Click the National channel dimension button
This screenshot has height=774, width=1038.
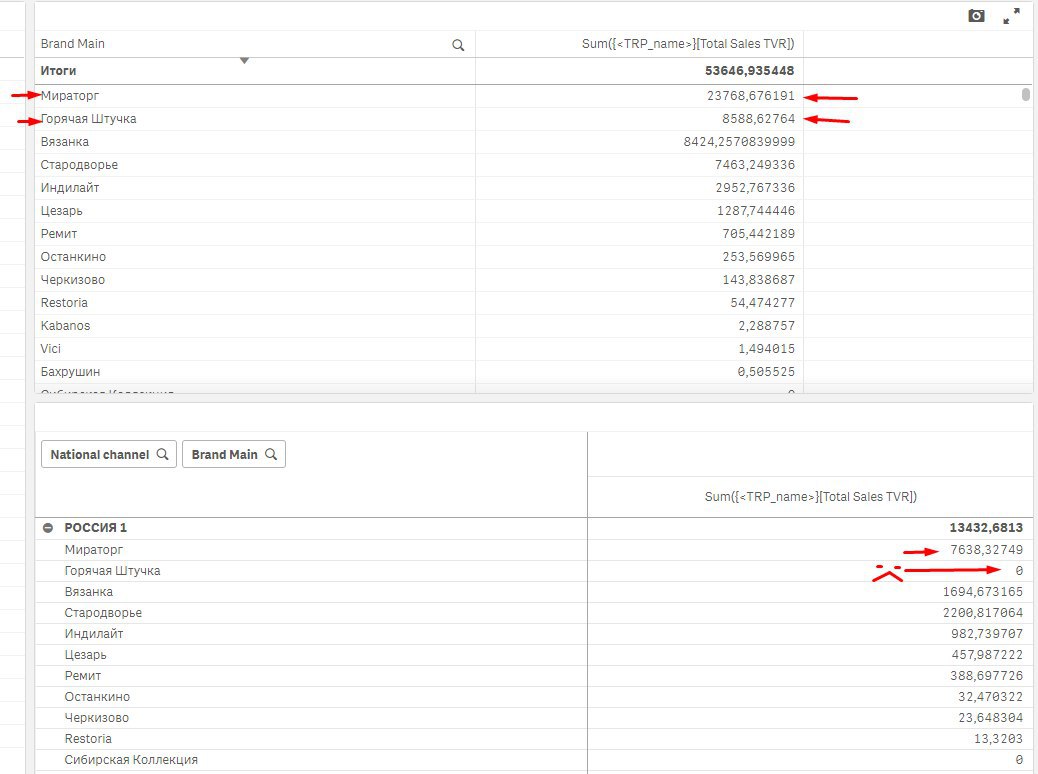pos(109,454)
